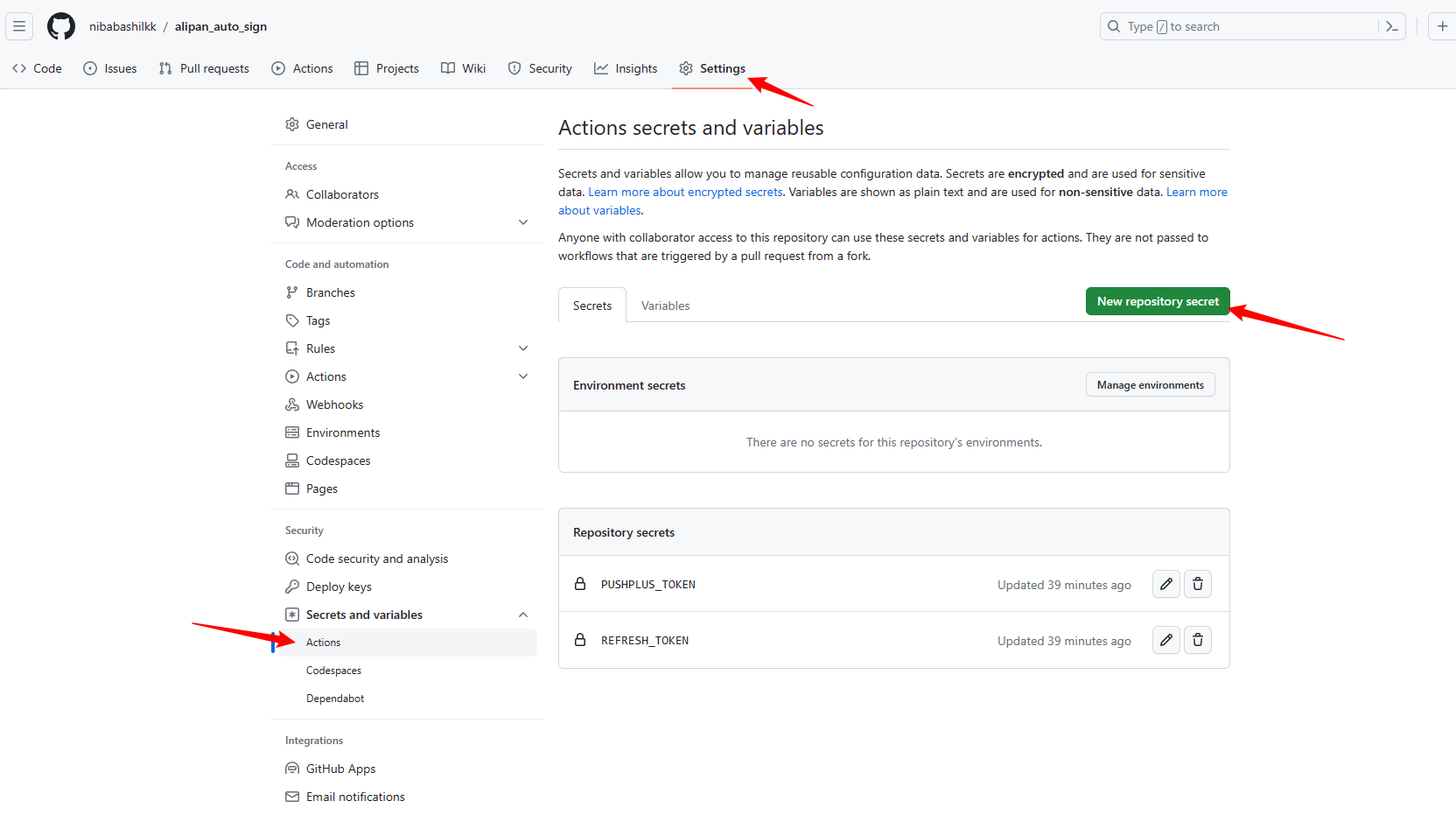Click the shield-search icon for Code security
This screenshot has width=1456, height=815.
292,559
